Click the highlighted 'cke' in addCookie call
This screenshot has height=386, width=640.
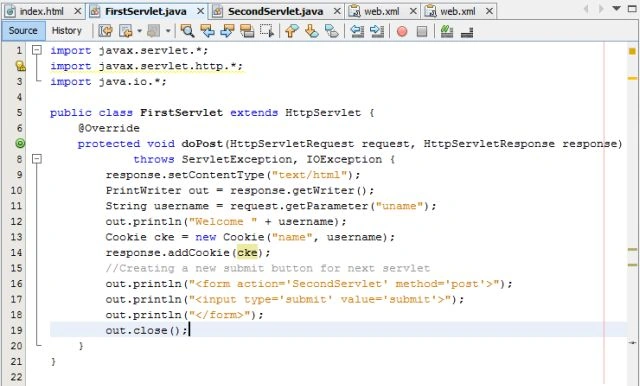[x=247, y=253]
